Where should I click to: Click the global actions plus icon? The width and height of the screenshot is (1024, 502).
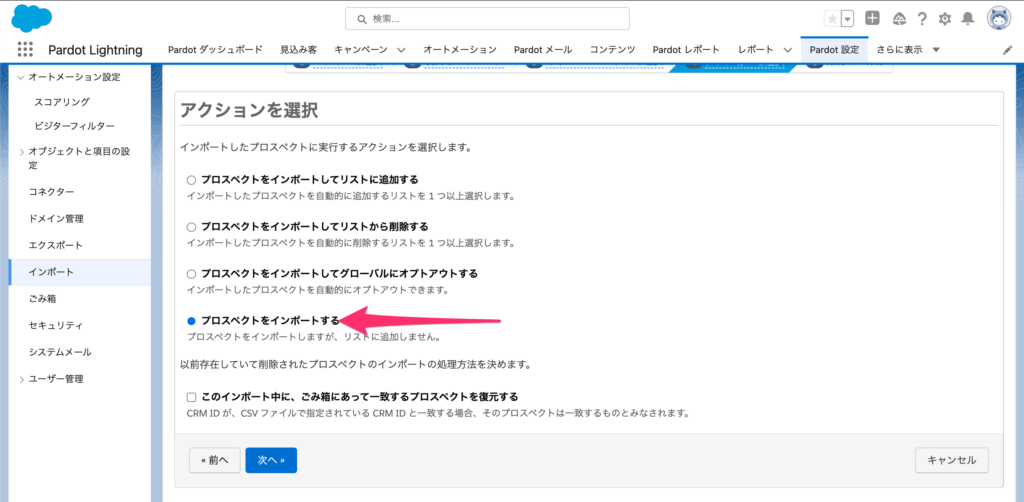coord(872,18)
